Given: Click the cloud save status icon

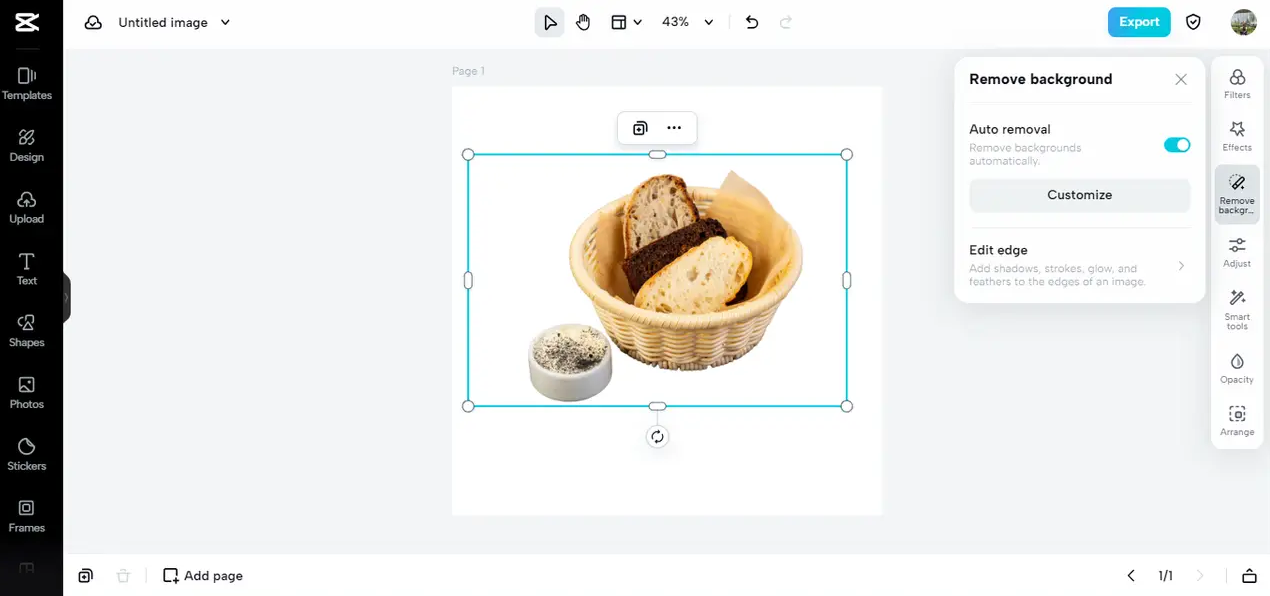Looking at the screenshot, I should coord(93,22).
